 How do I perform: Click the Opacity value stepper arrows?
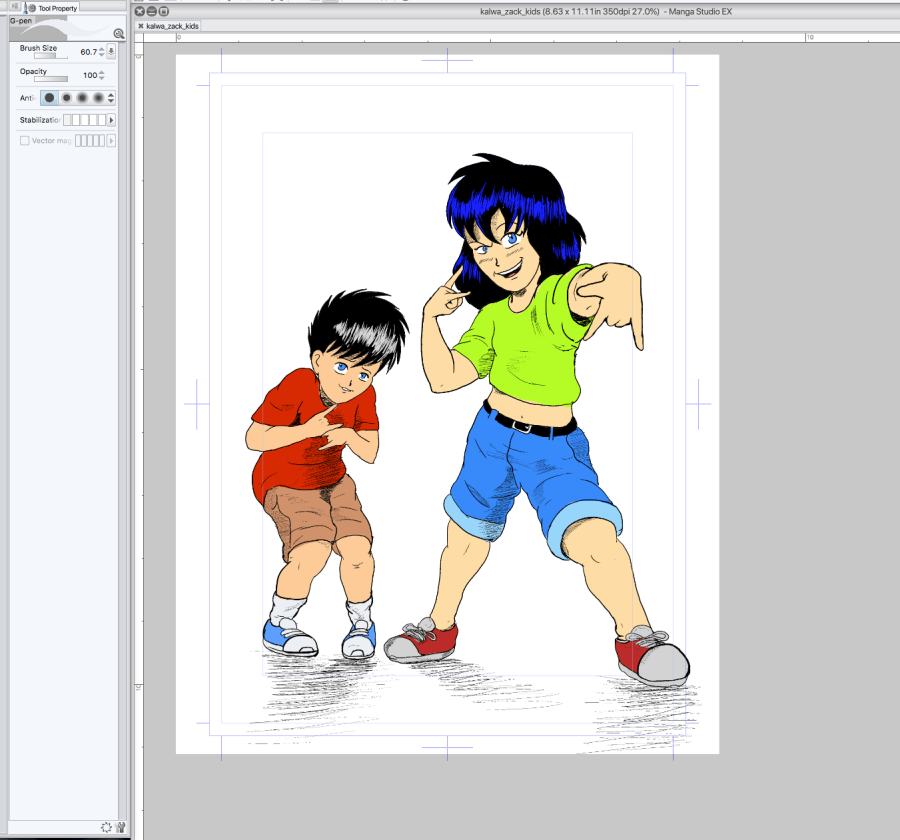(x=101, y=76)
